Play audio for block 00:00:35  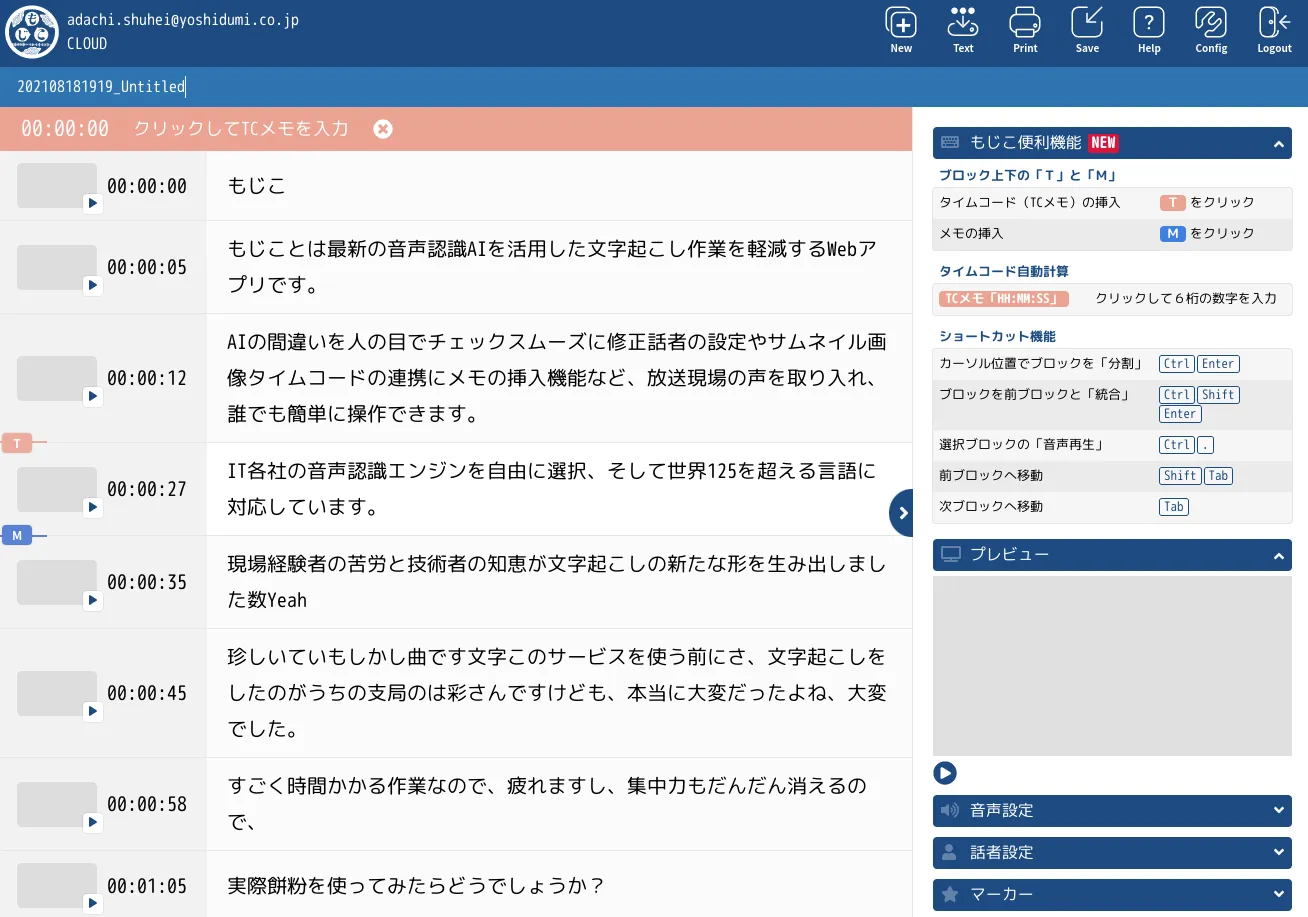click(92, 600)
